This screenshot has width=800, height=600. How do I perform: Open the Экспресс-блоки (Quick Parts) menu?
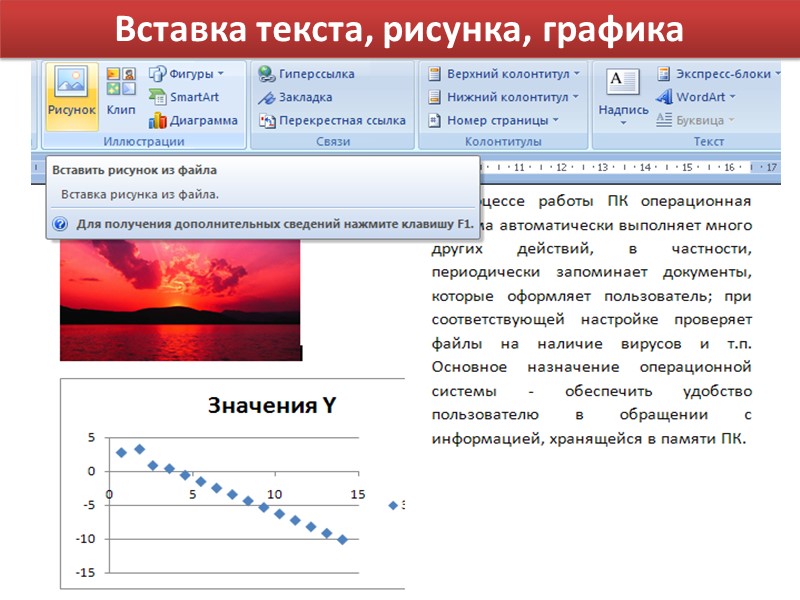point(712,72)
